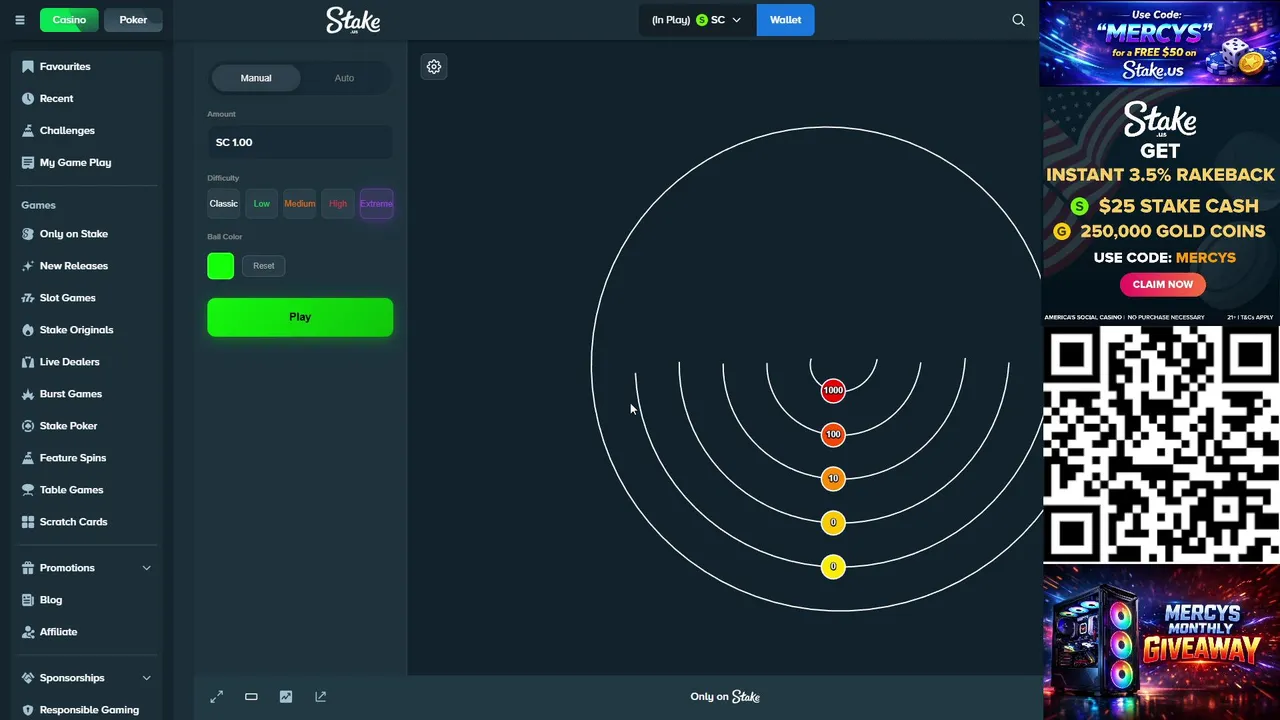Click the Promotions gift icon

coord(28,568)
